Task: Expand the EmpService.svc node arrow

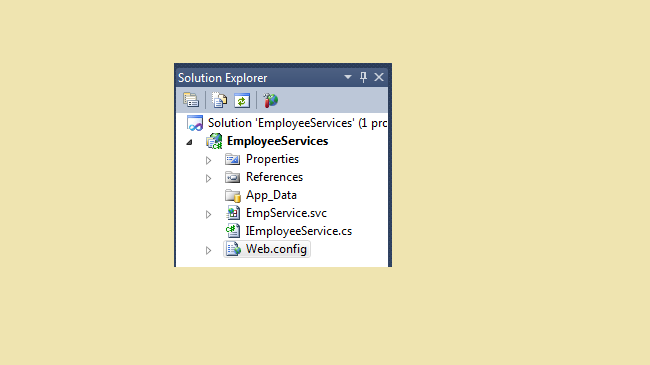Action: click(209, 214)
